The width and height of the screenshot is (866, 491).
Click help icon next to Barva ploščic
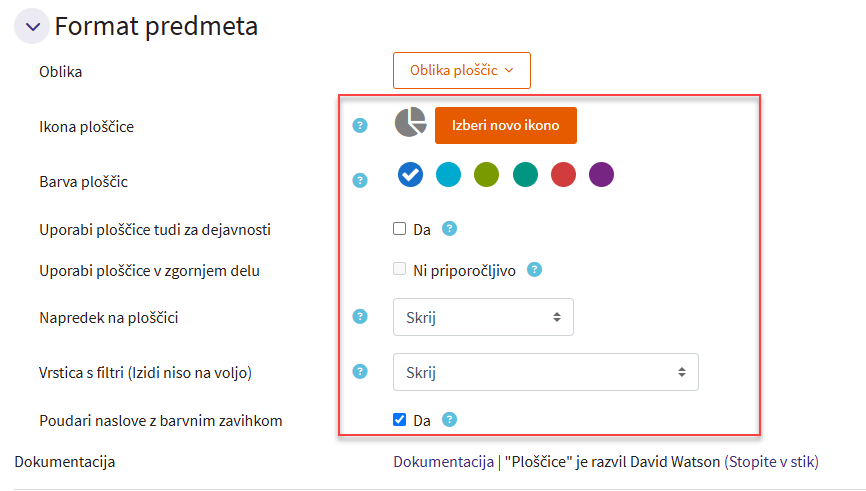[x=361, y=180]
